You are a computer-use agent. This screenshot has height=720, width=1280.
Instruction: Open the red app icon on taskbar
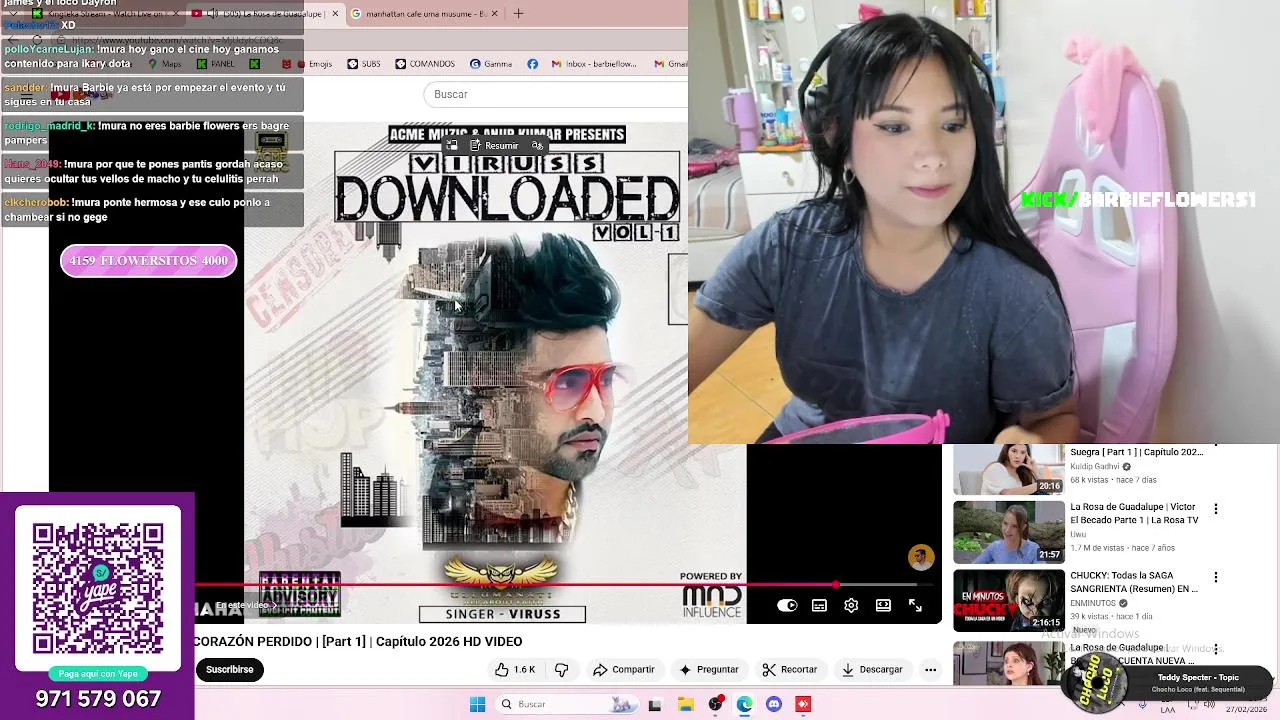(803, 704)
